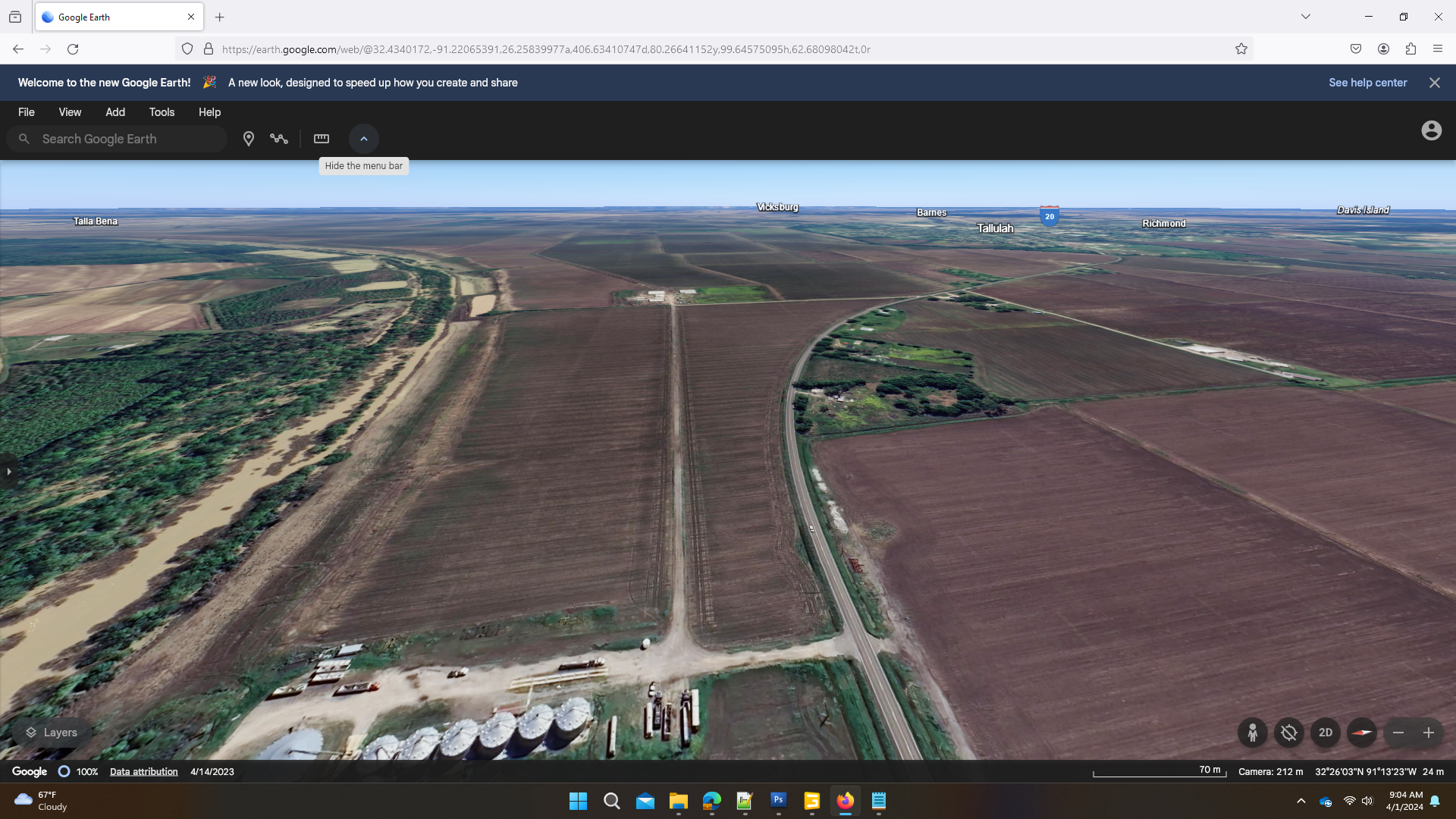Open the Tools menu
The width and height of the screenshot is (1456, 819).
click(162, 112)
